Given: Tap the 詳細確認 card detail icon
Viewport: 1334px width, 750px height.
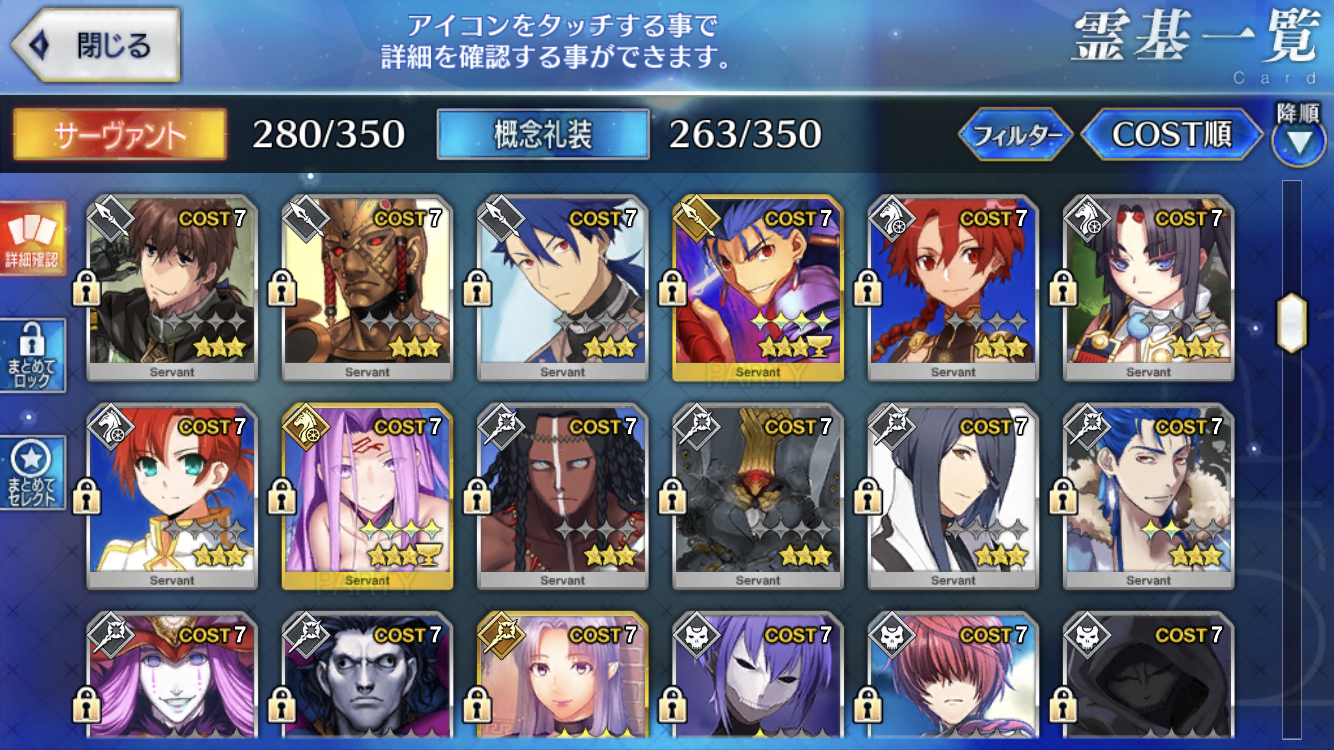Looking at the screenshot, I should click(33, 238).
